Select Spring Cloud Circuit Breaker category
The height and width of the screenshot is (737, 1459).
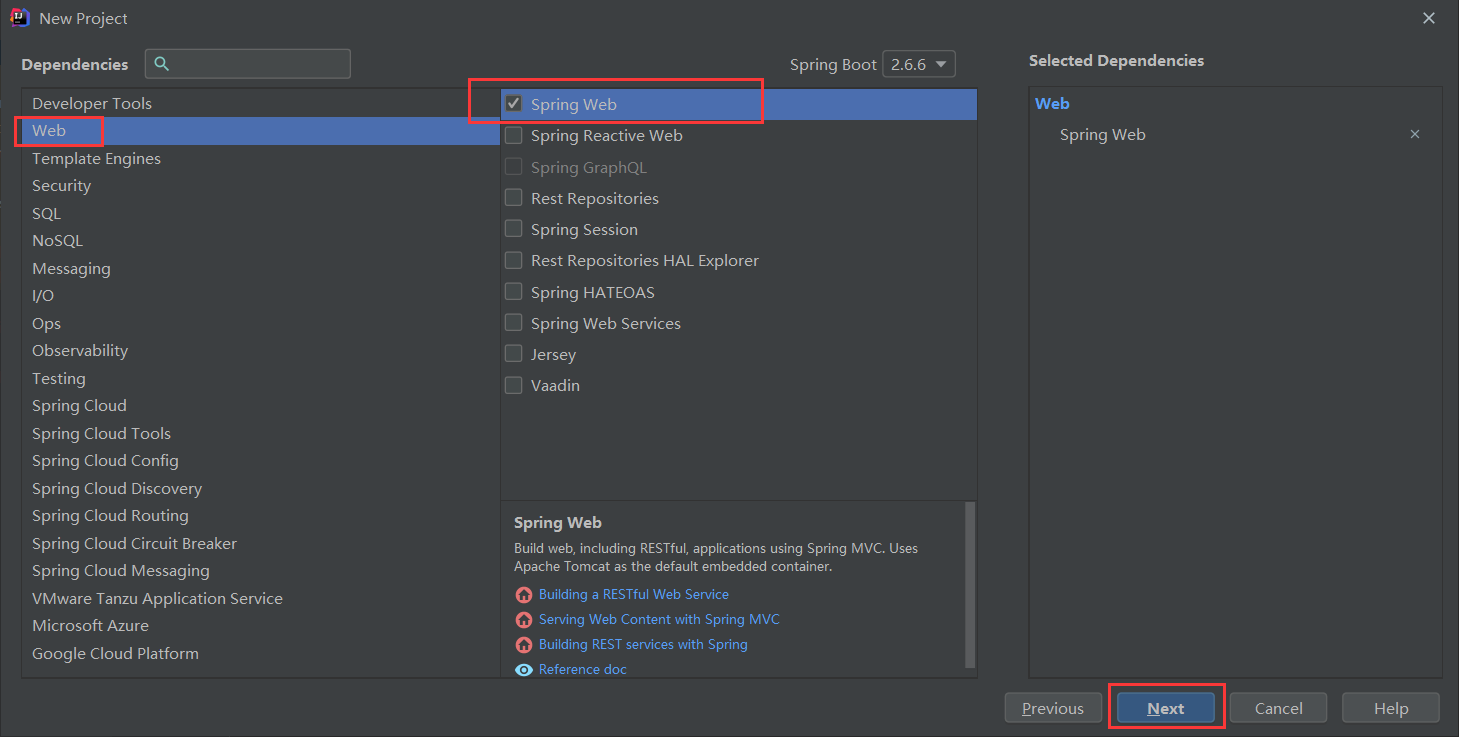pyautogui.click(x=260, y=543)
